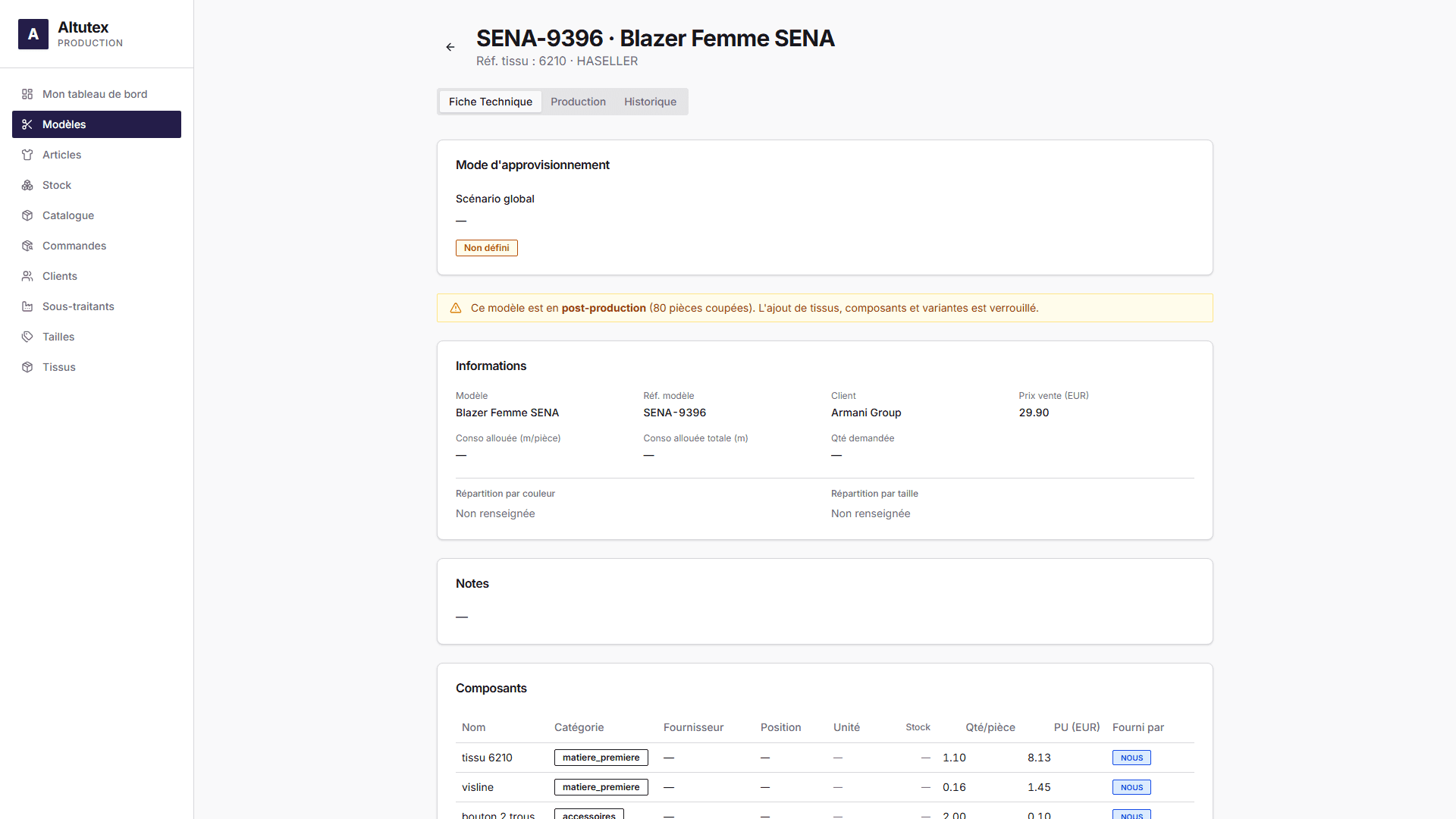Click the tissu 6210 component name
Viewport: 1456px width, 819px height.
487,758
